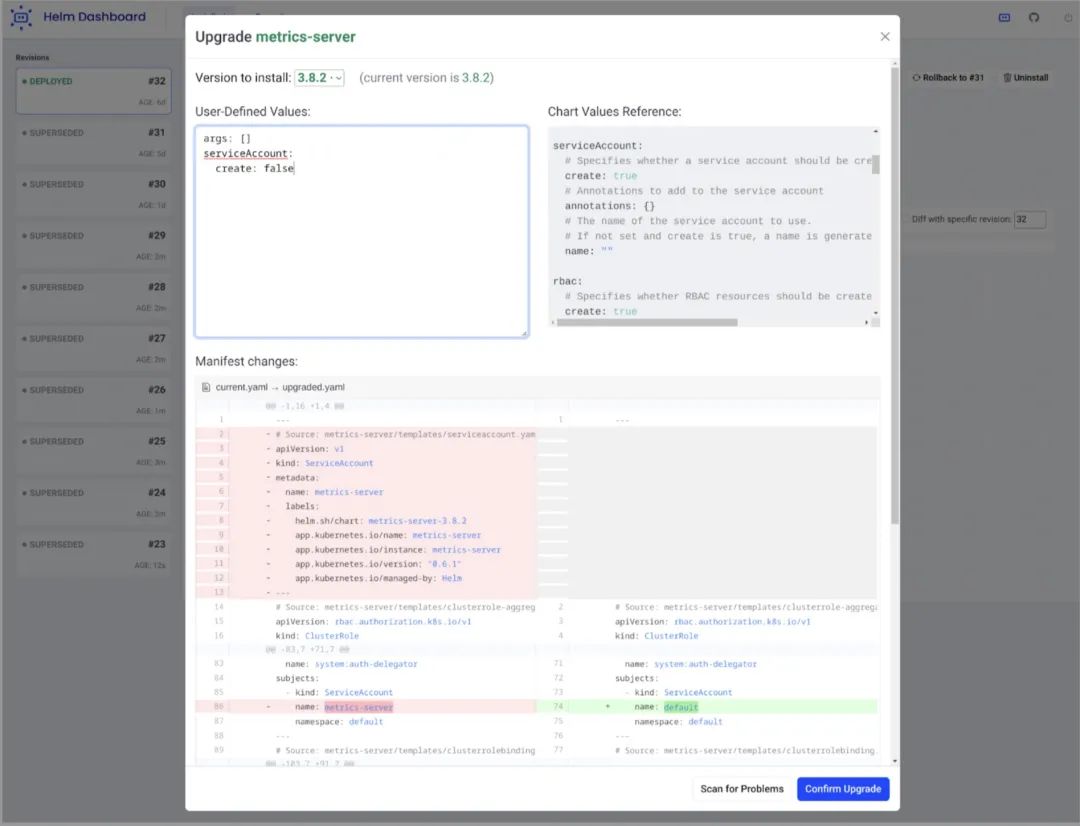
Task: Click the file icon beside current.yaml
Action: tap(205, 387)
